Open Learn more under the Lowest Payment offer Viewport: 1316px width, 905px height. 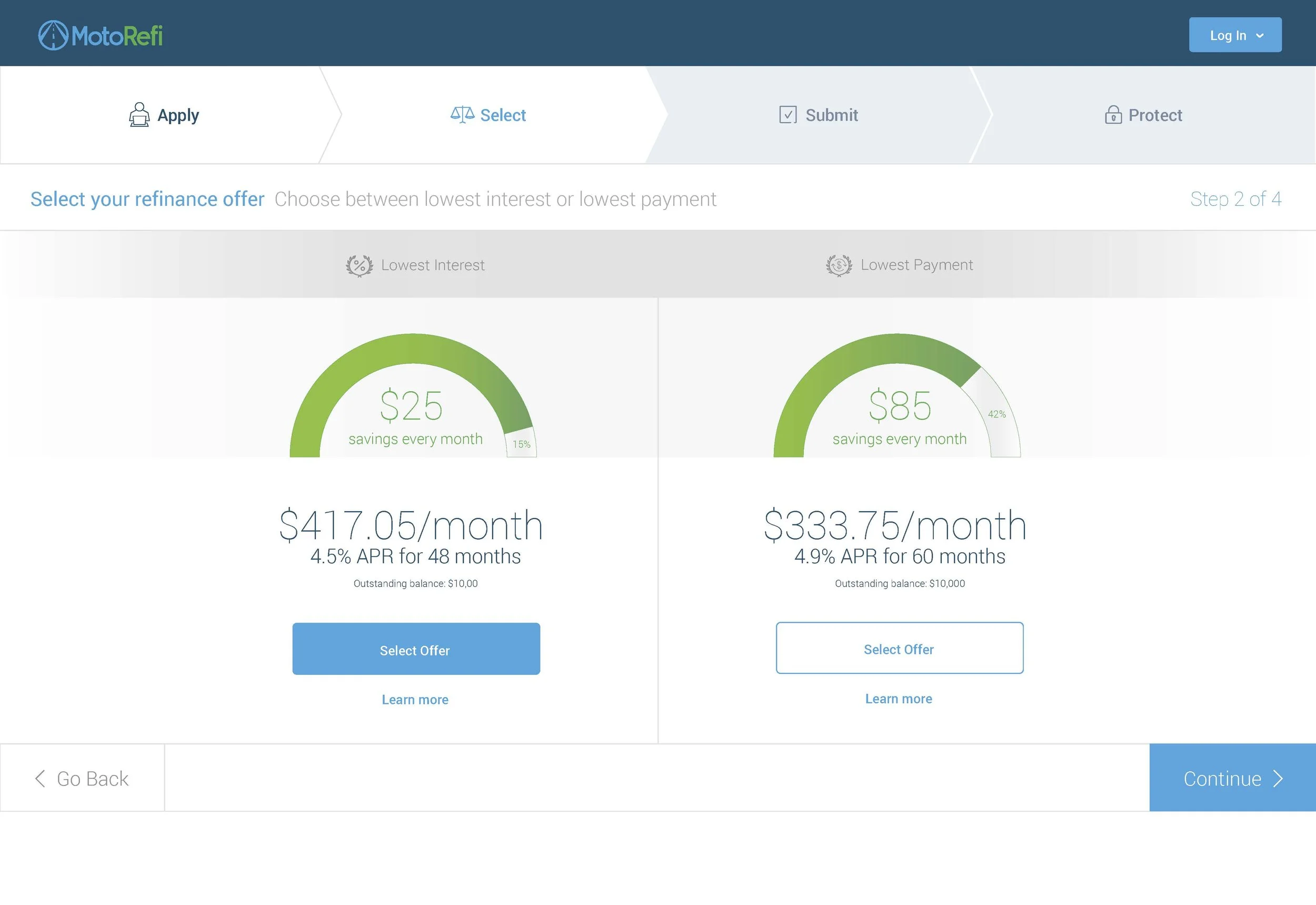(899, 698)
